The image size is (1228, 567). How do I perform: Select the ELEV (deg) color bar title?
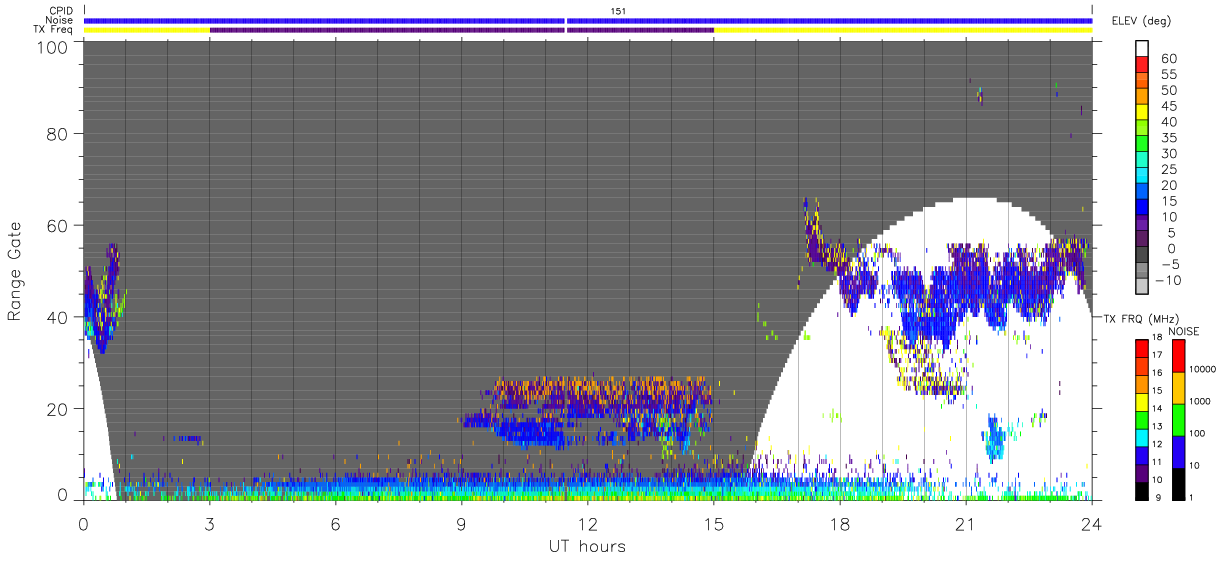[1142, 20]
